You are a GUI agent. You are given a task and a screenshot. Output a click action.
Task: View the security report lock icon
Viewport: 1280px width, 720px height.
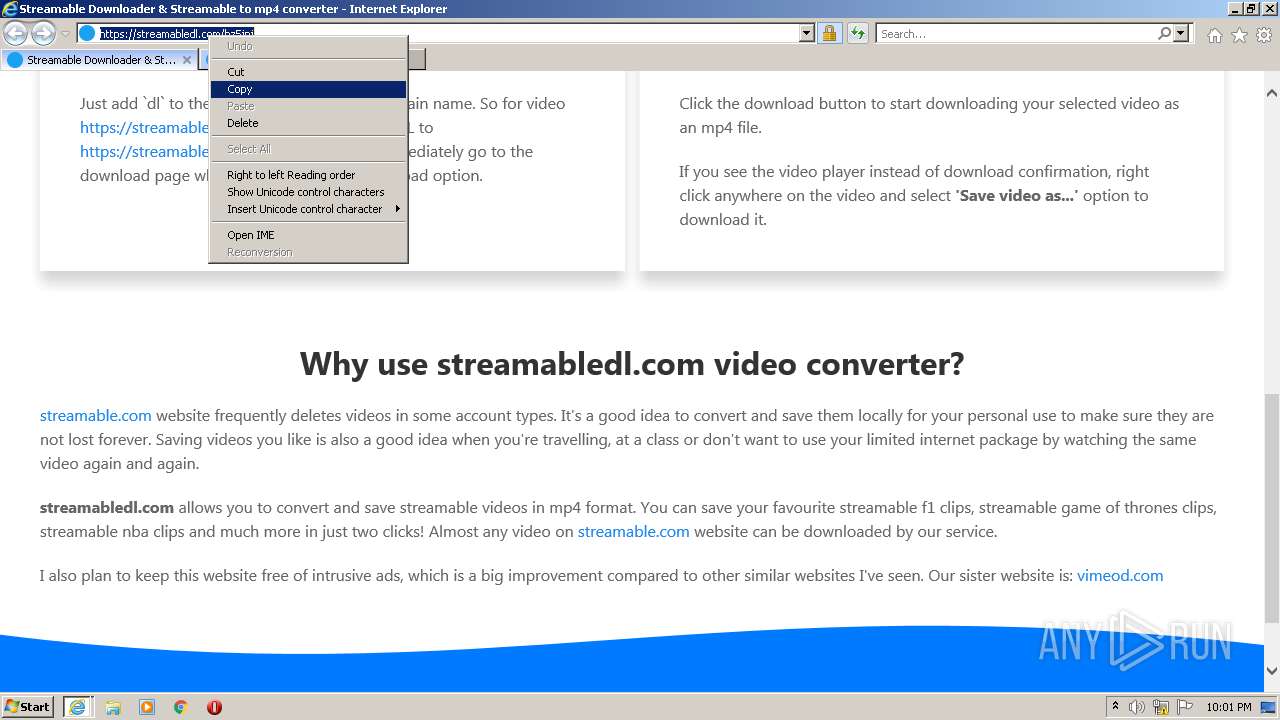[x=829, y=34]
